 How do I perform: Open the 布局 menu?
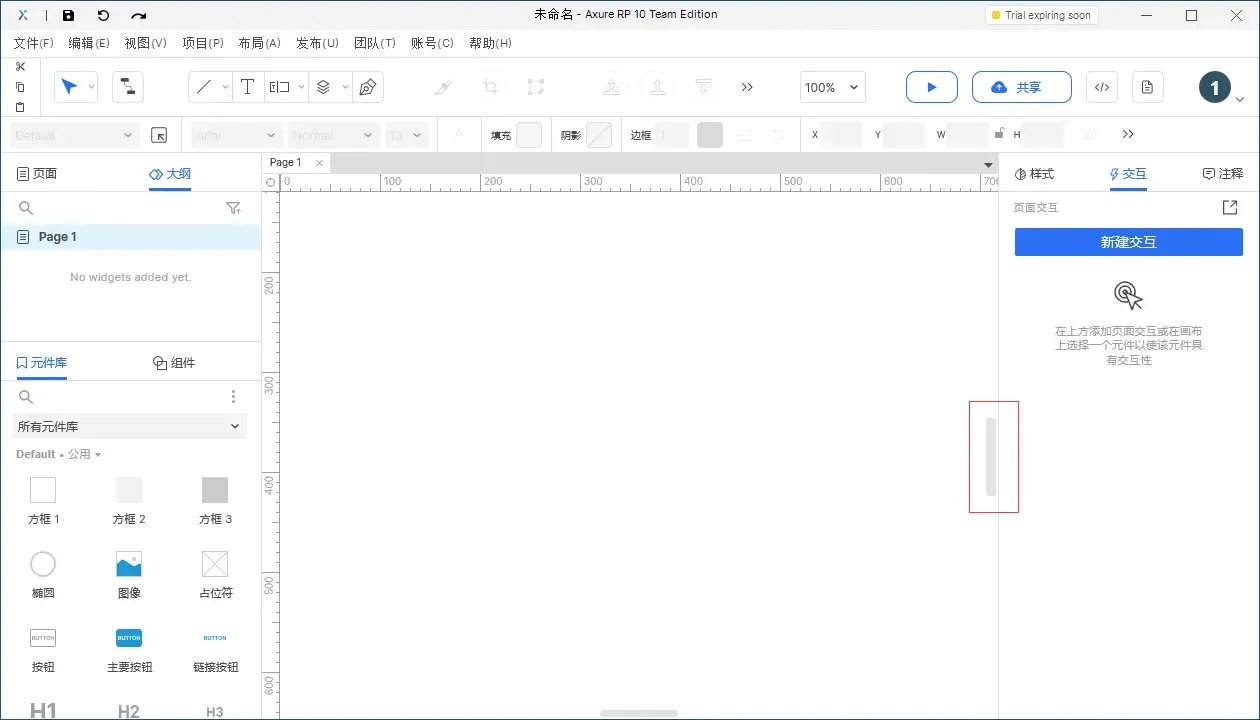[x=258, y=43]
